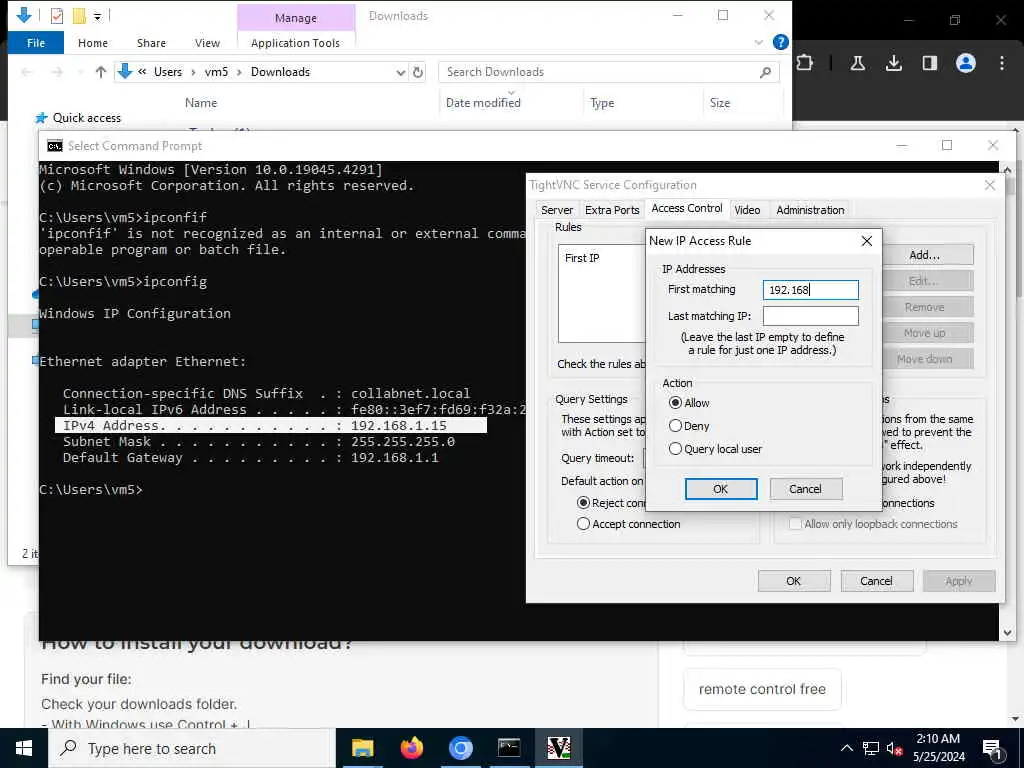Click the Manage contextual tab
The height and width of the screenshot is (768, 1024).
[296, 18]
